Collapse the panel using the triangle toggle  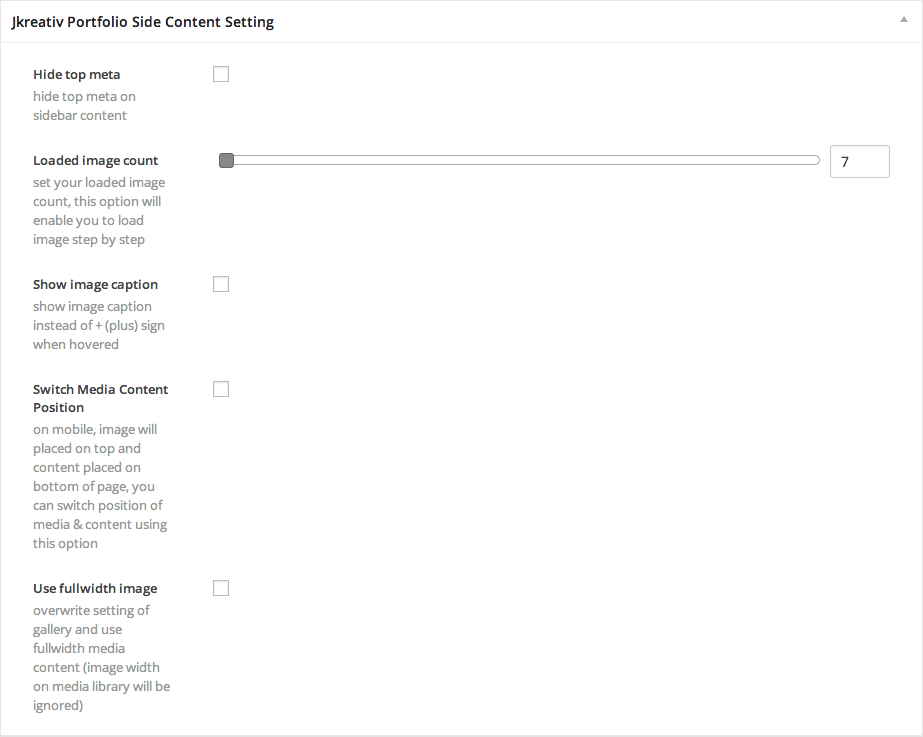click(x=906, y=18)
